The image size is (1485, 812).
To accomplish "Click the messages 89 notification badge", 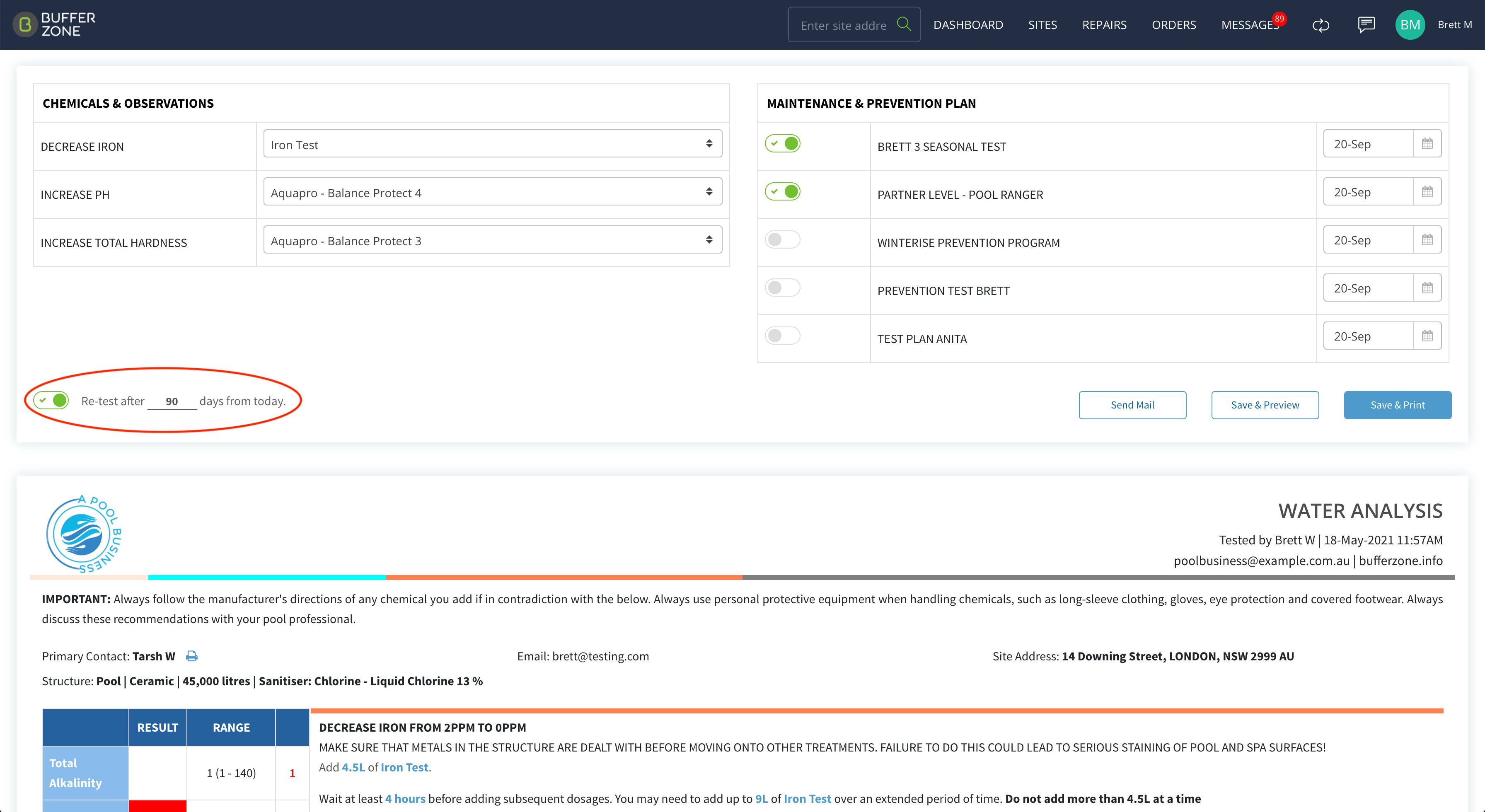I will tap(1279, 19).
